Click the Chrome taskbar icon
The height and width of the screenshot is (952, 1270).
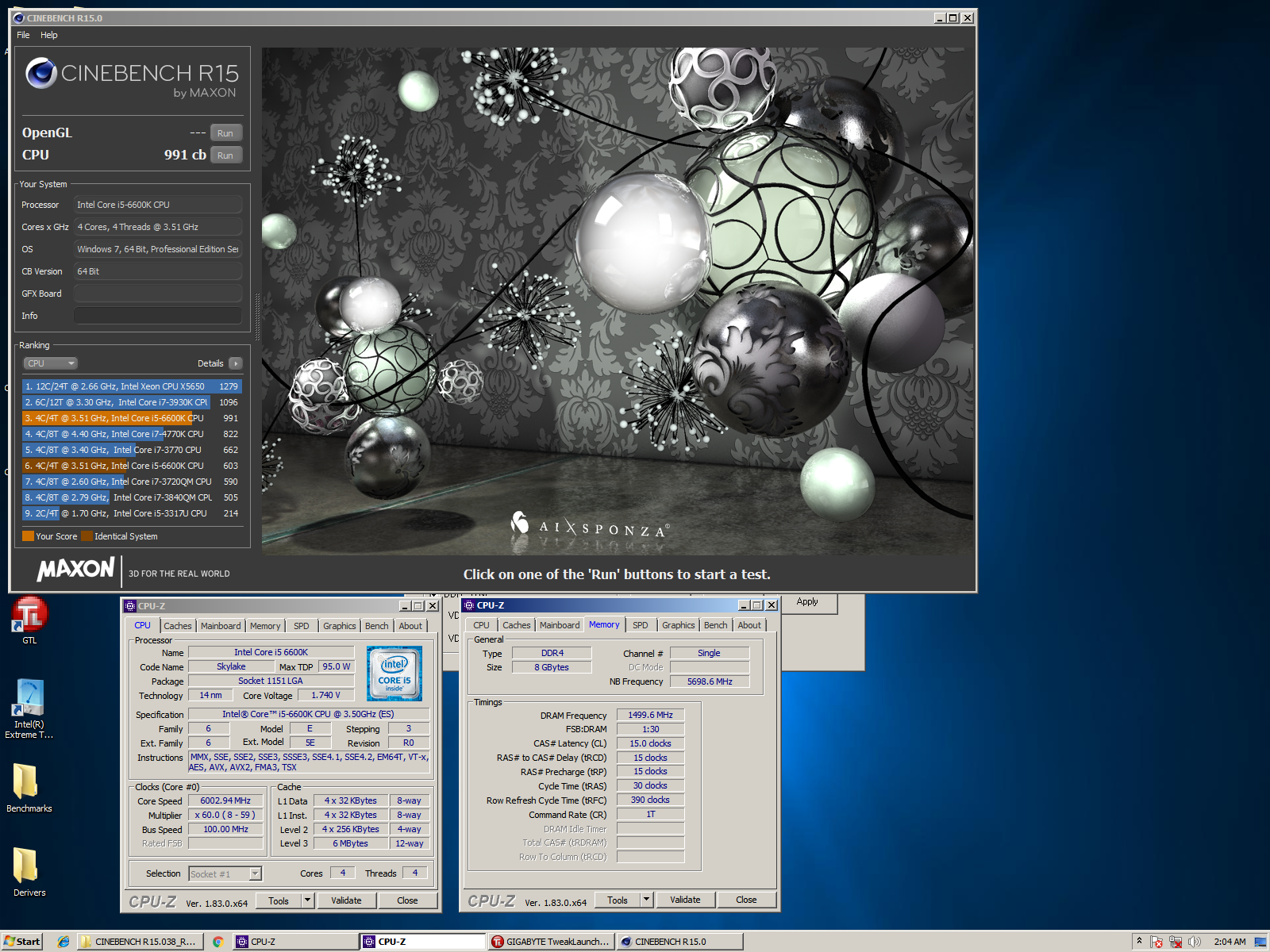218,942
